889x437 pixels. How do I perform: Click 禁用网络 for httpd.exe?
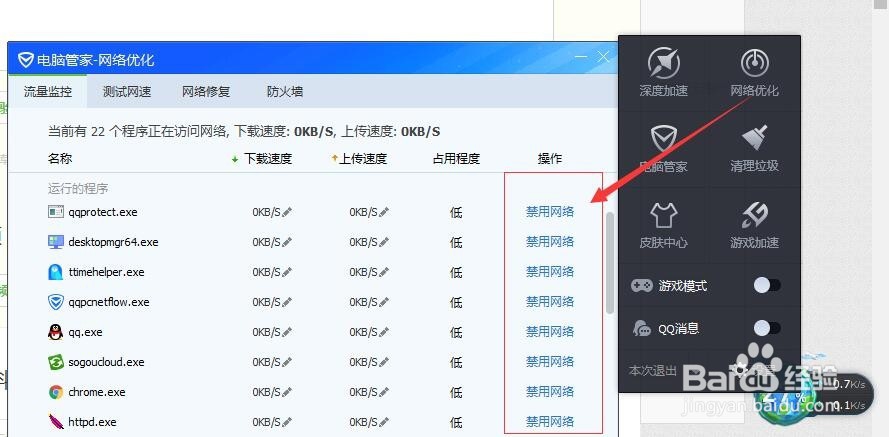pyautogui.click(x=550, y=422)
